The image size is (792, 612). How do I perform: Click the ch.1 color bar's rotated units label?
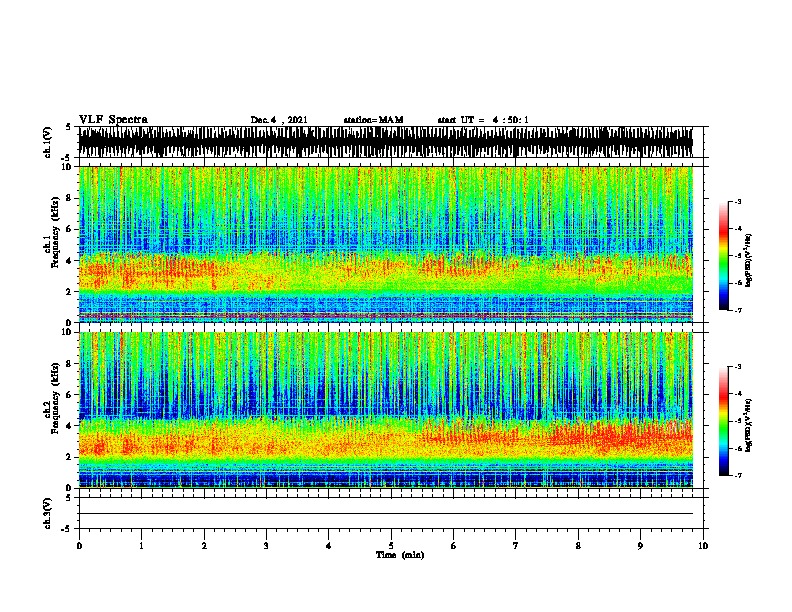749,261
